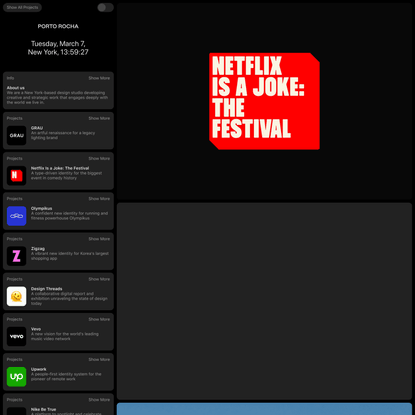The image size is (415, 415).
Task: Click the Show All Projects label button
Action: click(x=22, y=7)
